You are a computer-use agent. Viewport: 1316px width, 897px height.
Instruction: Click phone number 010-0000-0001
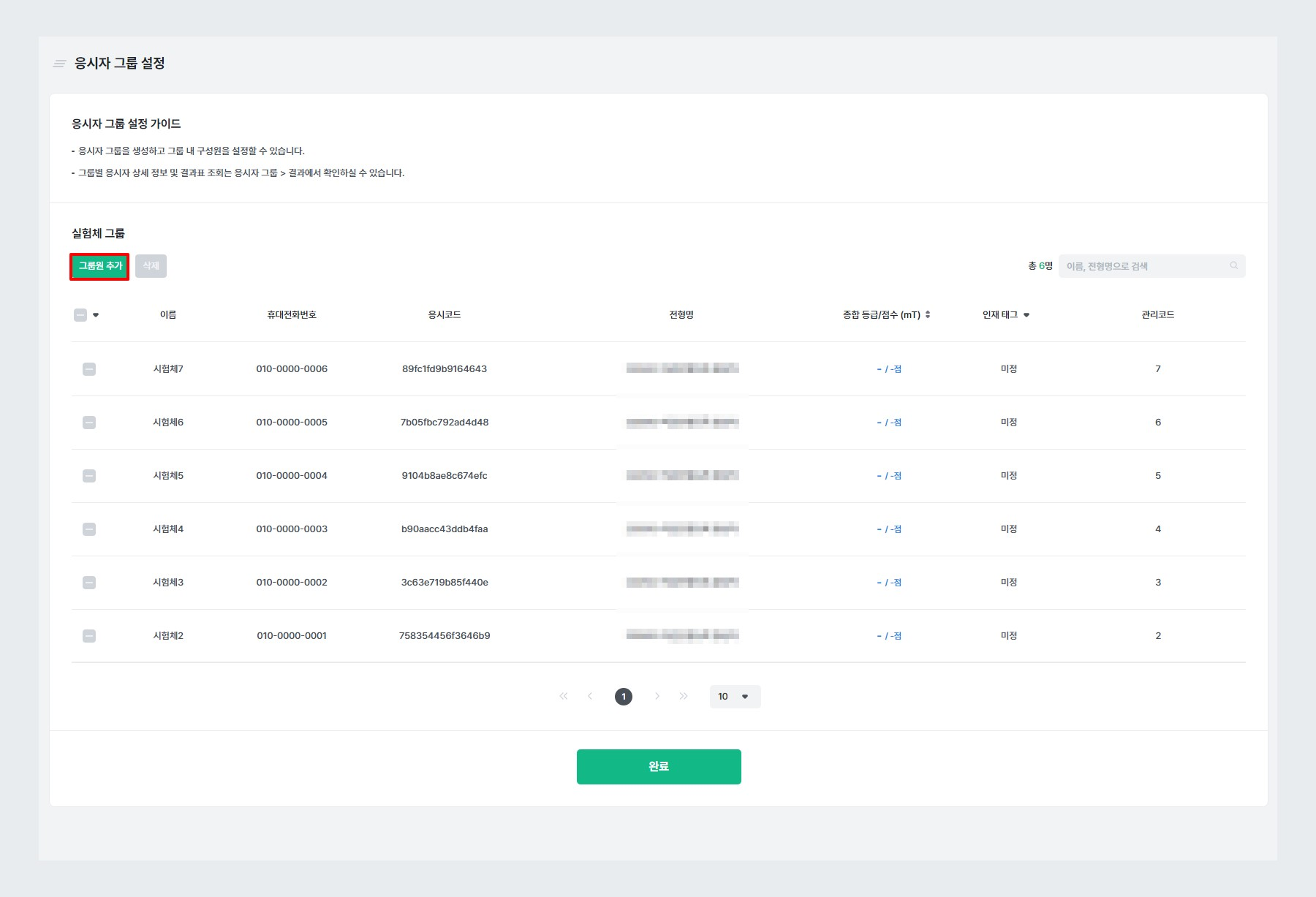[x=292, y=636]
